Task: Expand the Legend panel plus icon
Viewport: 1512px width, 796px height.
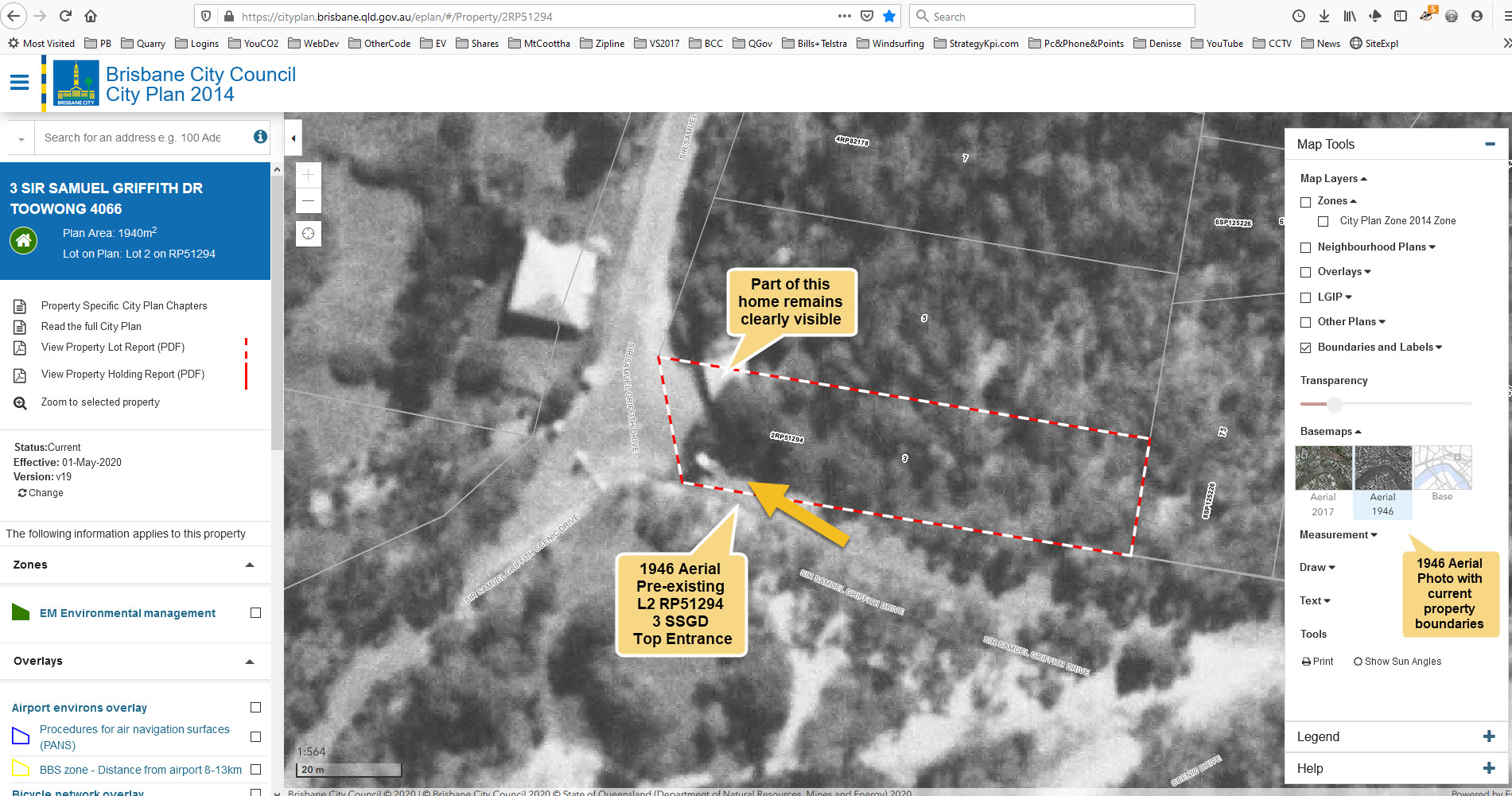Action: click(1489, 736)
